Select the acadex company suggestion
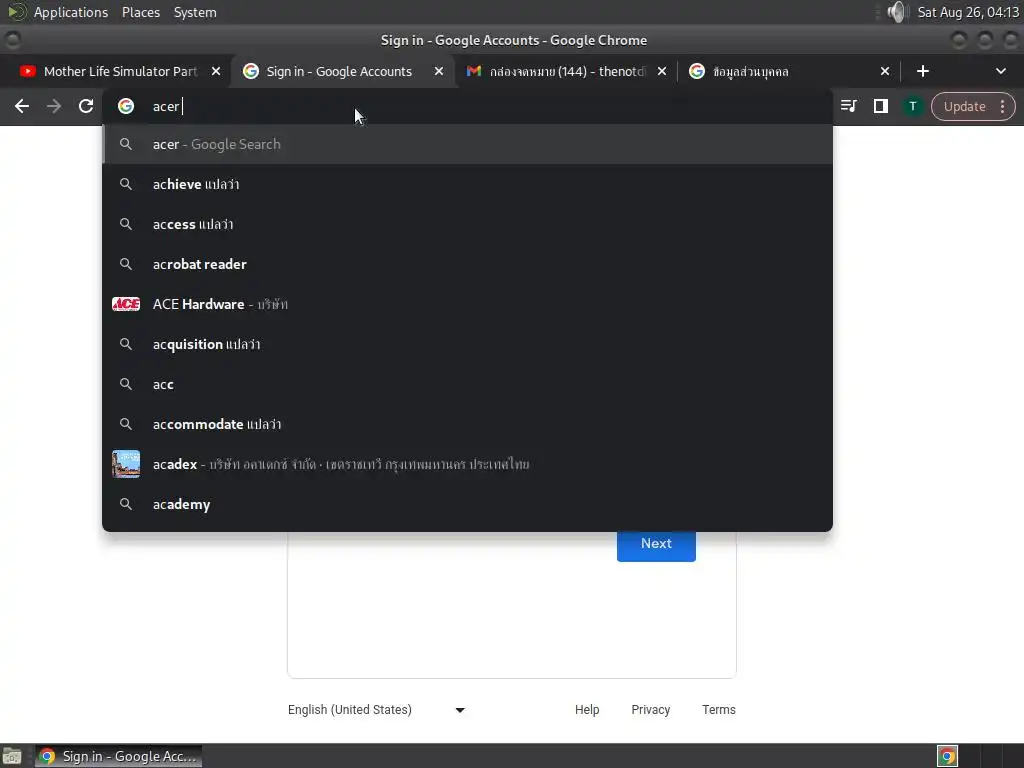Screen dimensions: 1024x768 468,464
